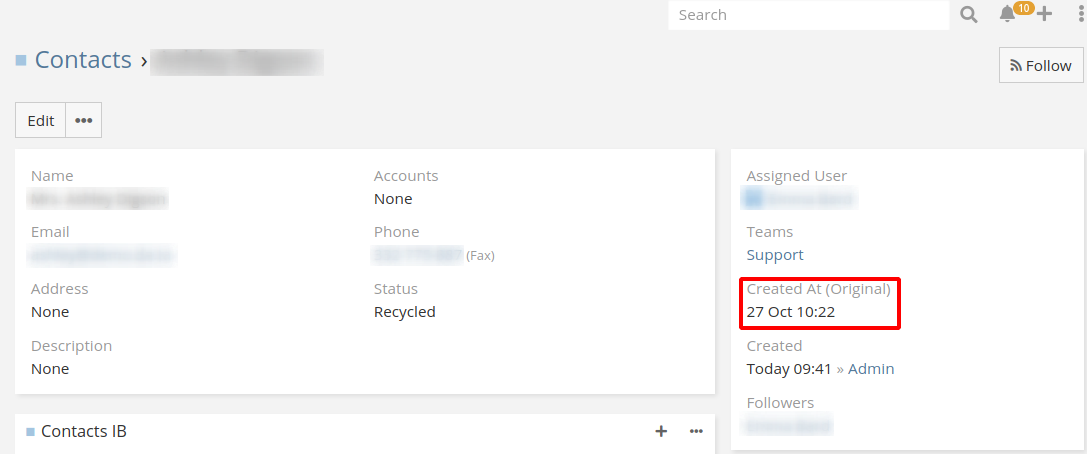Click the blurred fax phone number
The width and height of the screenshot is (1087, 454).
point(418,256)
